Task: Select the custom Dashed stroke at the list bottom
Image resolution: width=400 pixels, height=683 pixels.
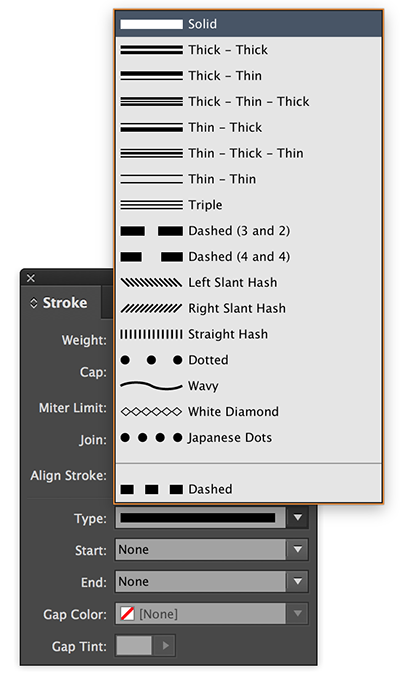Action: point(249,489)
